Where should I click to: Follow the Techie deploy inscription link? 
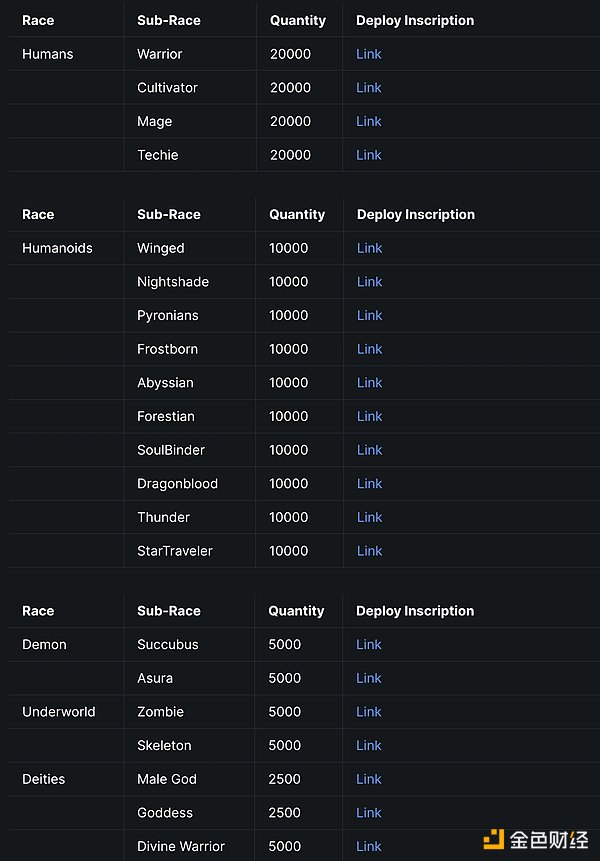point(369,155)
